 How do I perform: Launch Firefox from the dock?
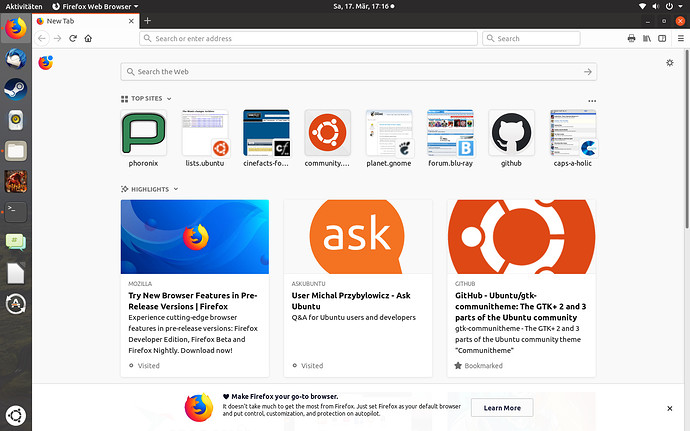16,29
